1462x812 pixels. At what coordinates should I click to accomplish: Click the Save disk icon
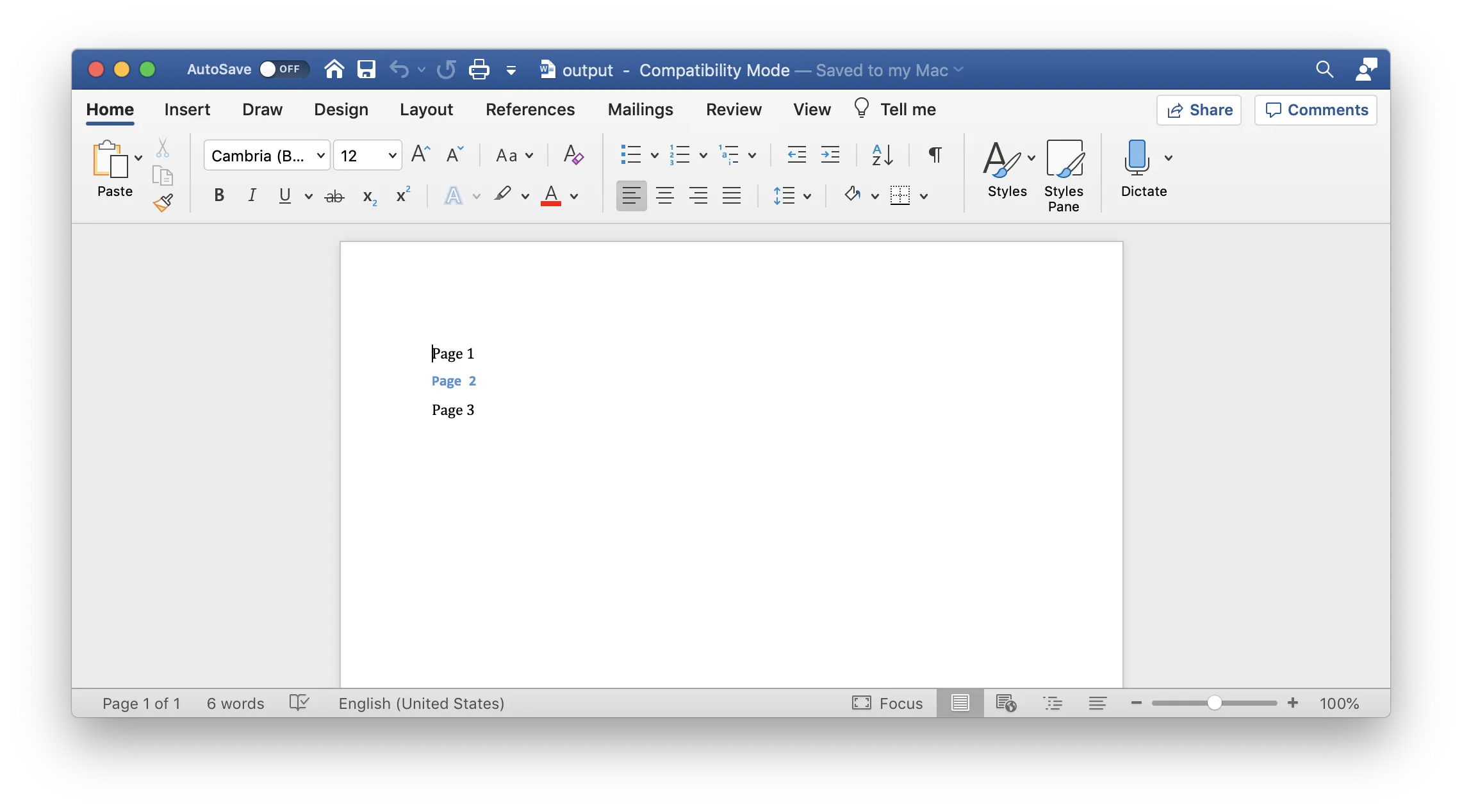[x=366, y=69]
